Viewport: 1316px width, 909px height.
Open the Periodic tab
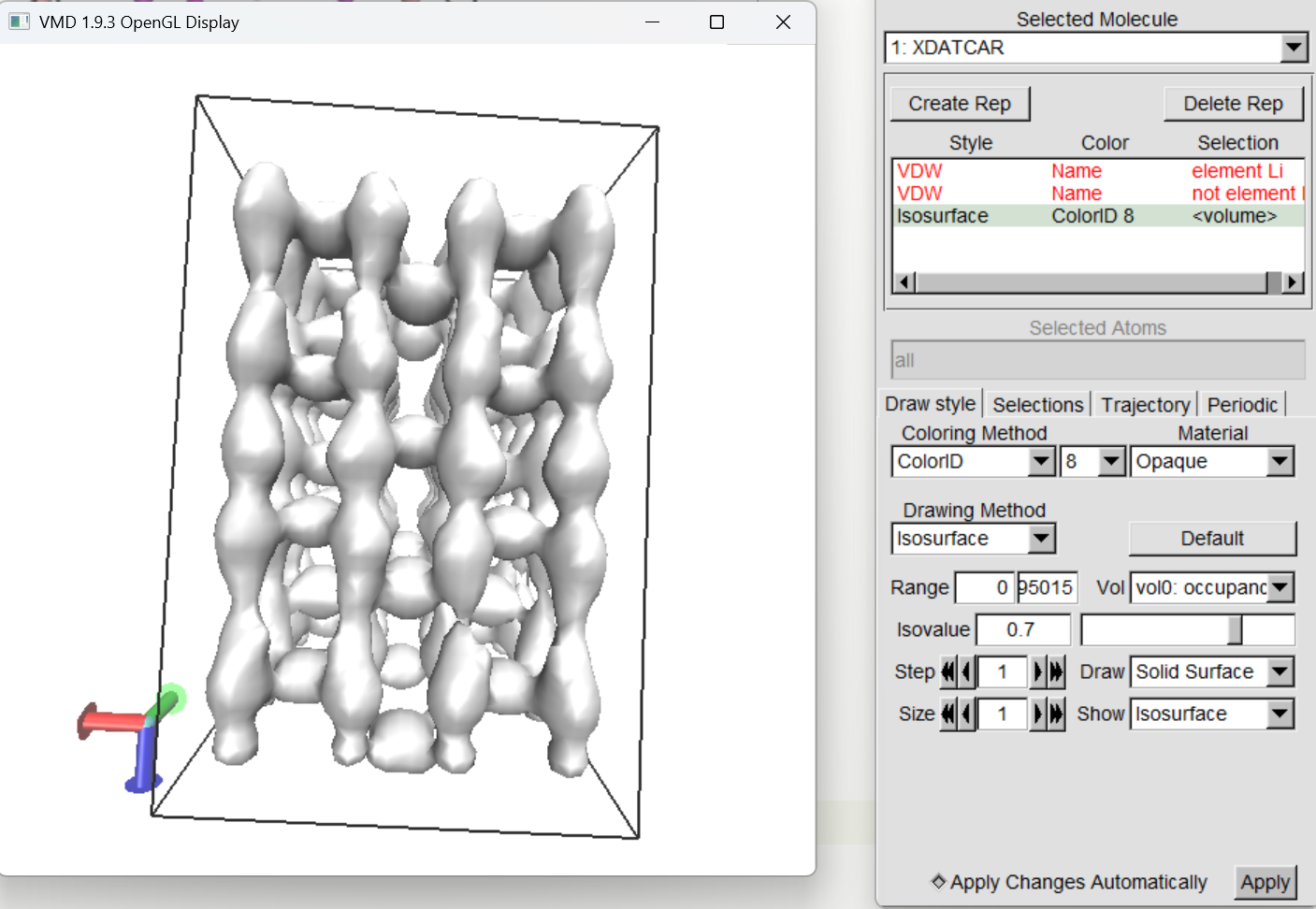pyautogui.click(x=1242, y=404)
